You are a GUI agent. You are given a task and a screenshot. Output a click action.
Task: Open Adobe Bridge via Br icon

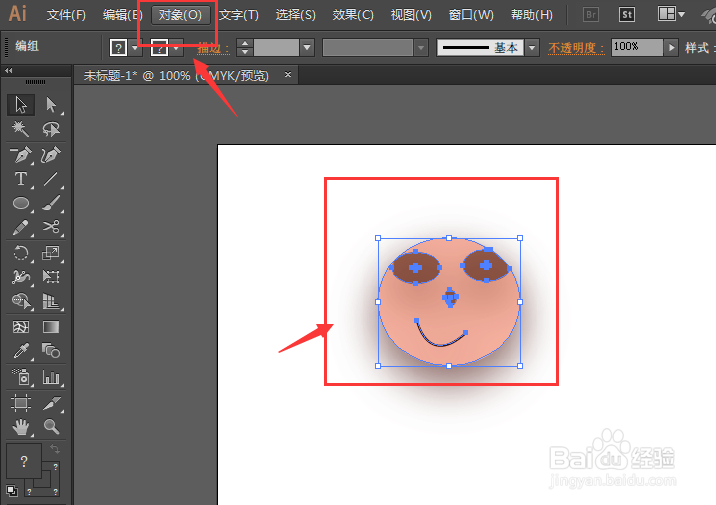(x=591, y=15)
